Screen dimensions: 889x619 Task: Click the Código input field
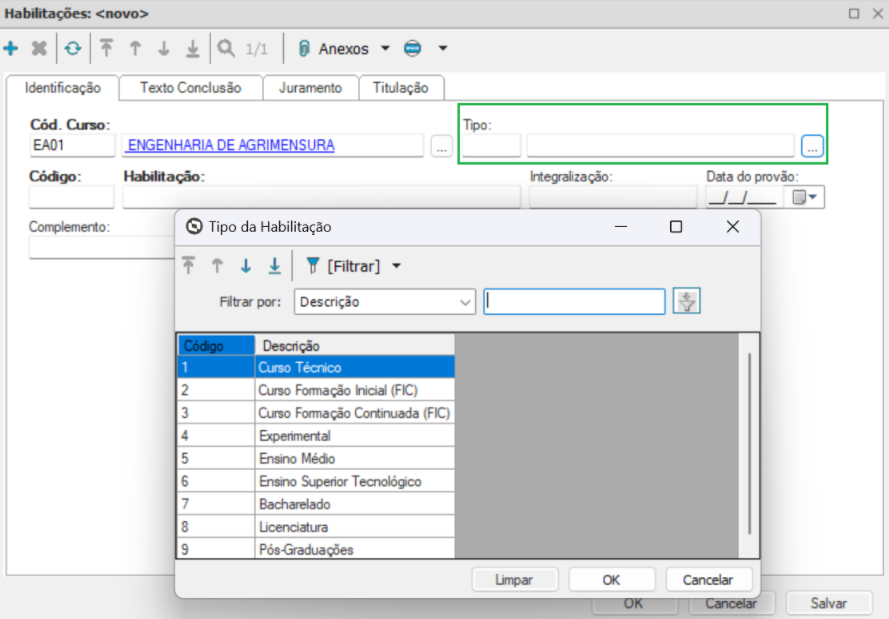72,197
